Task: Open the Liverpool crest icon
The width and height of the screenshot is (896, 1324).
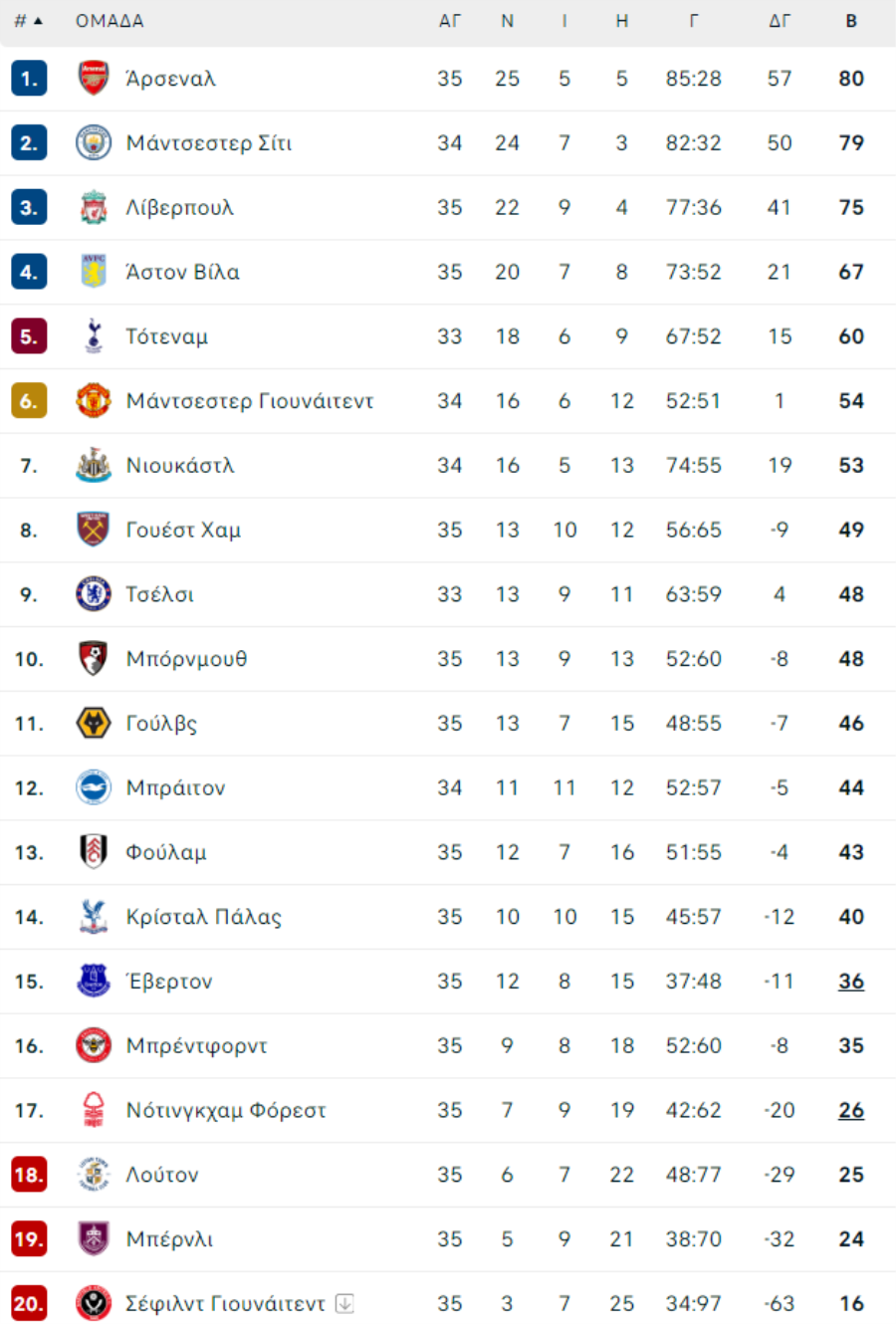Action: [94, 207]
